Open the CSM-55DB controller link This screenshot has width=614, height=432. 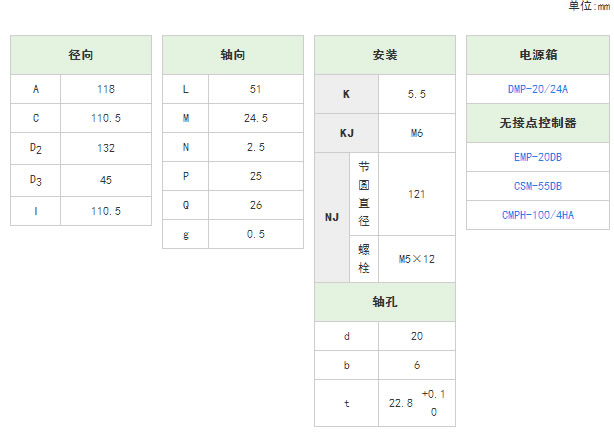pyautogui.click(x=538, y=186)
